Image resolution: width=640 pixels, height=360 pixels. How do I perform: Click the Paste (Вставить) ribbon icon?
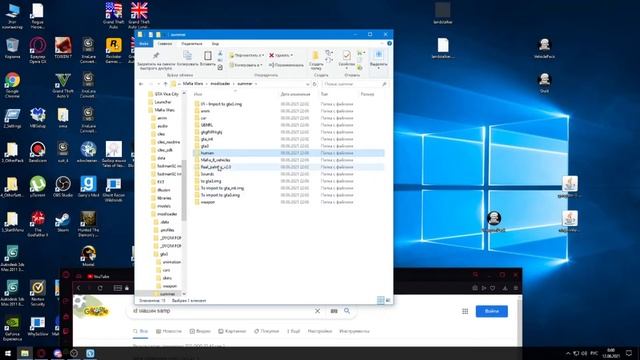tap(208, 56)
